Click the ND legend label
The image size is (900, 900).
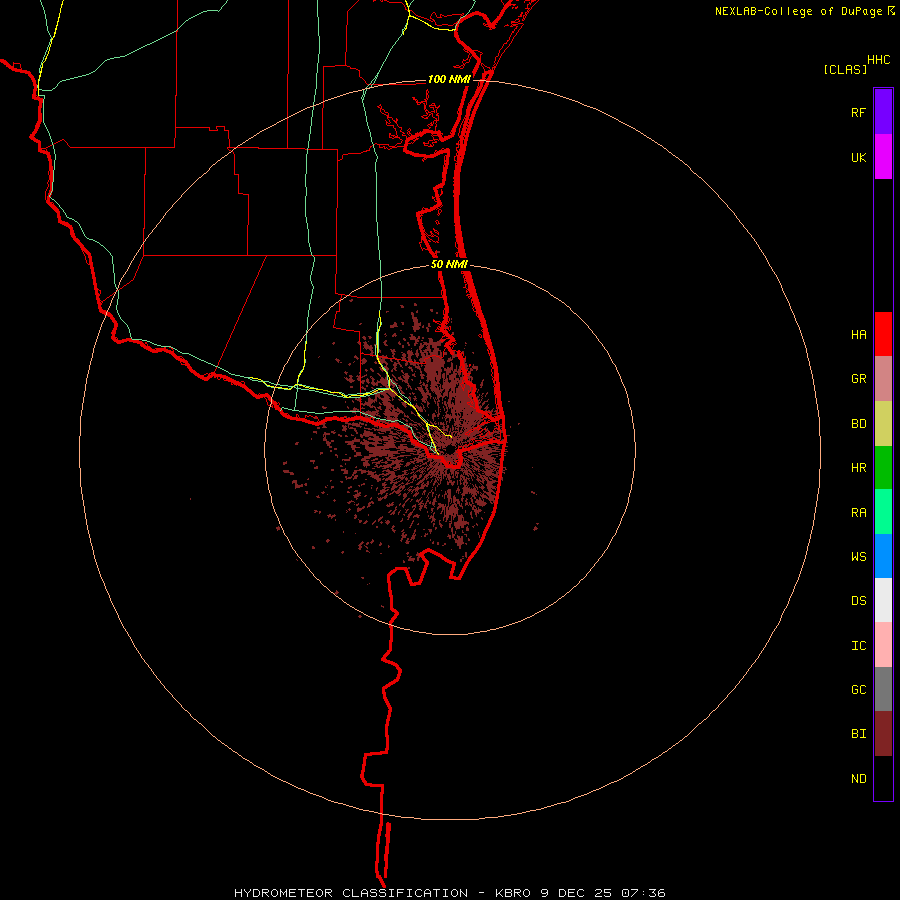click(x=858, y=778)
